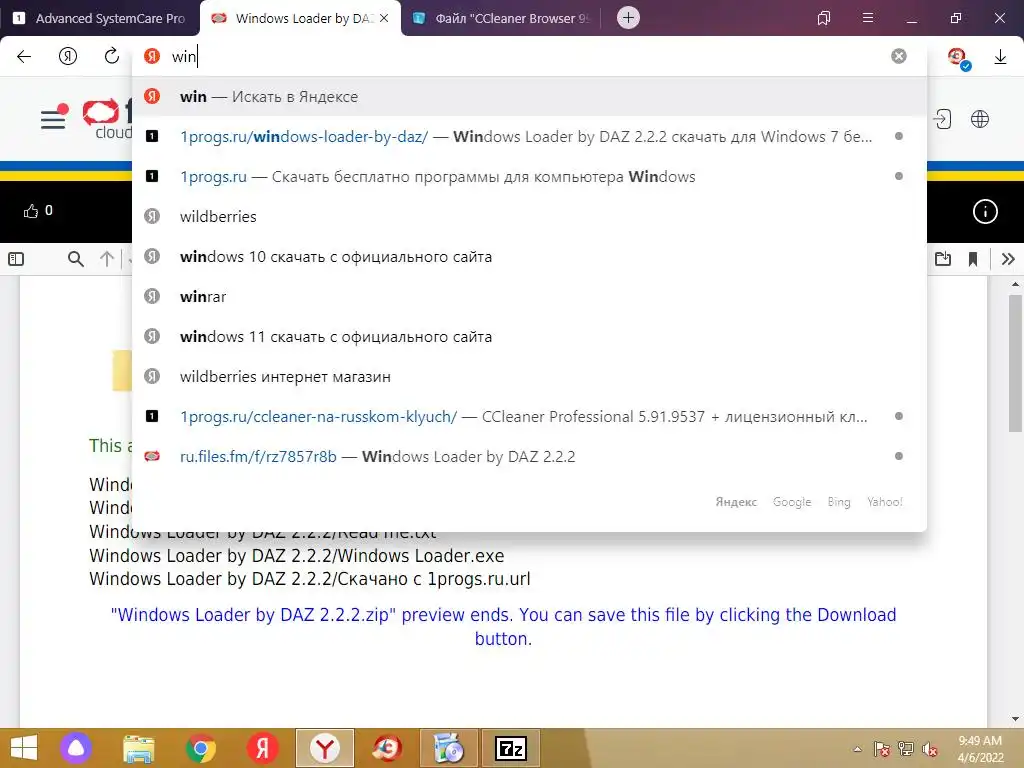The width and height of the screenshot is (1024, 768).
Task: Open the site hamburger menu with red dot
Action: 54,118
